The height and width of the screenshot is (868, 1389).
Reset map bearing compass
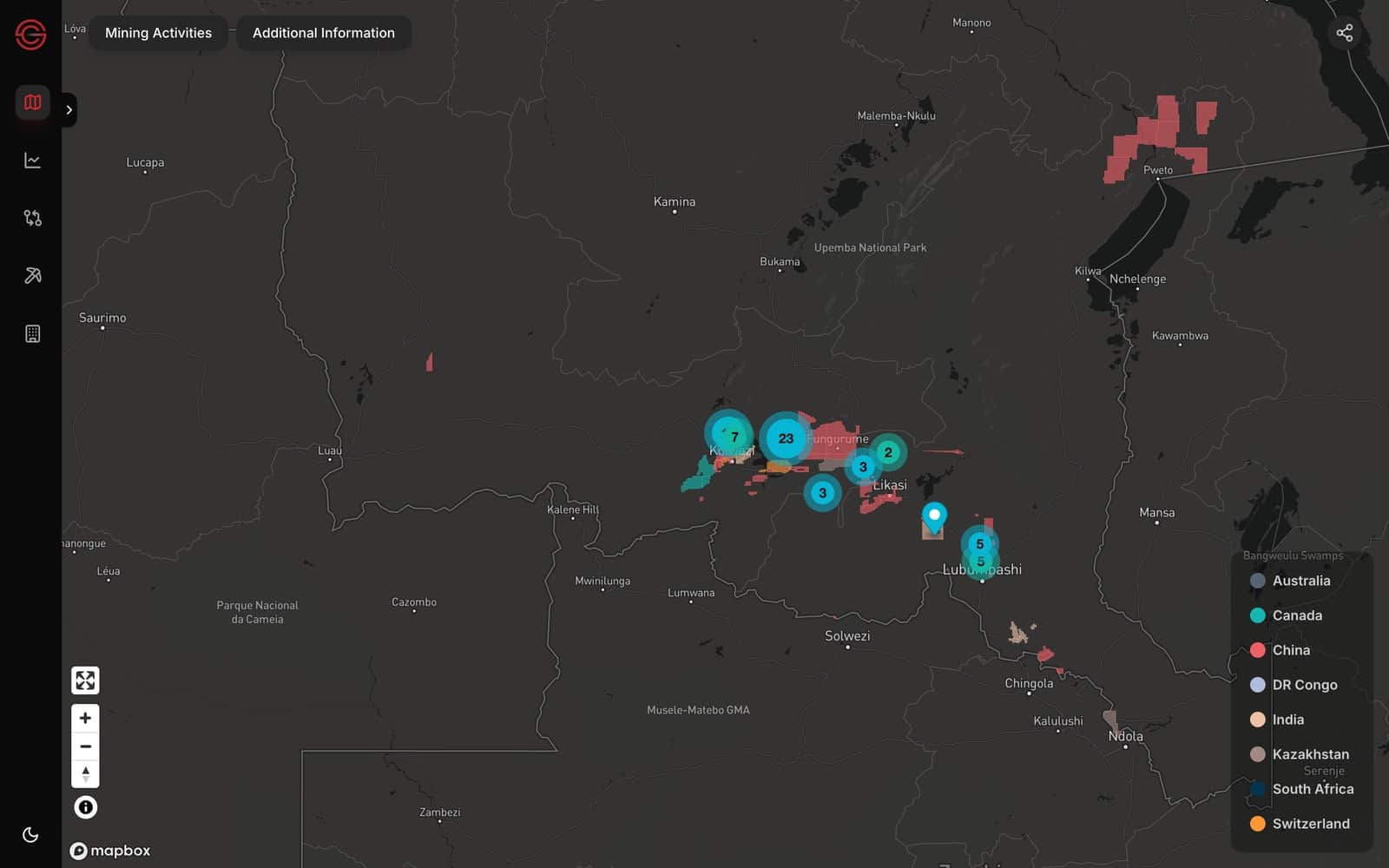pos(85,773)
